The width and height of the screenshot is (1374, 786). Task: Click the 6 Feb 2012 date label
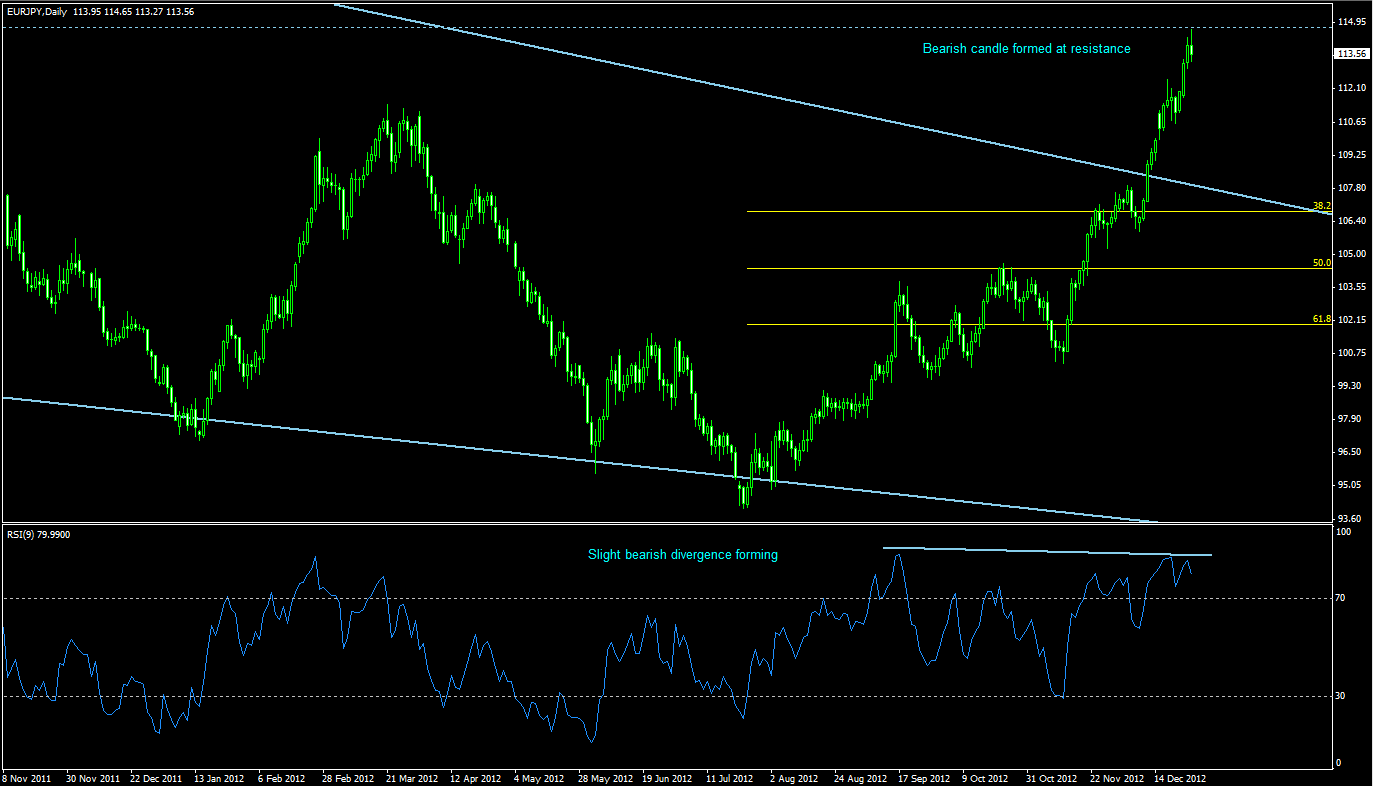[x=282, y=777]
